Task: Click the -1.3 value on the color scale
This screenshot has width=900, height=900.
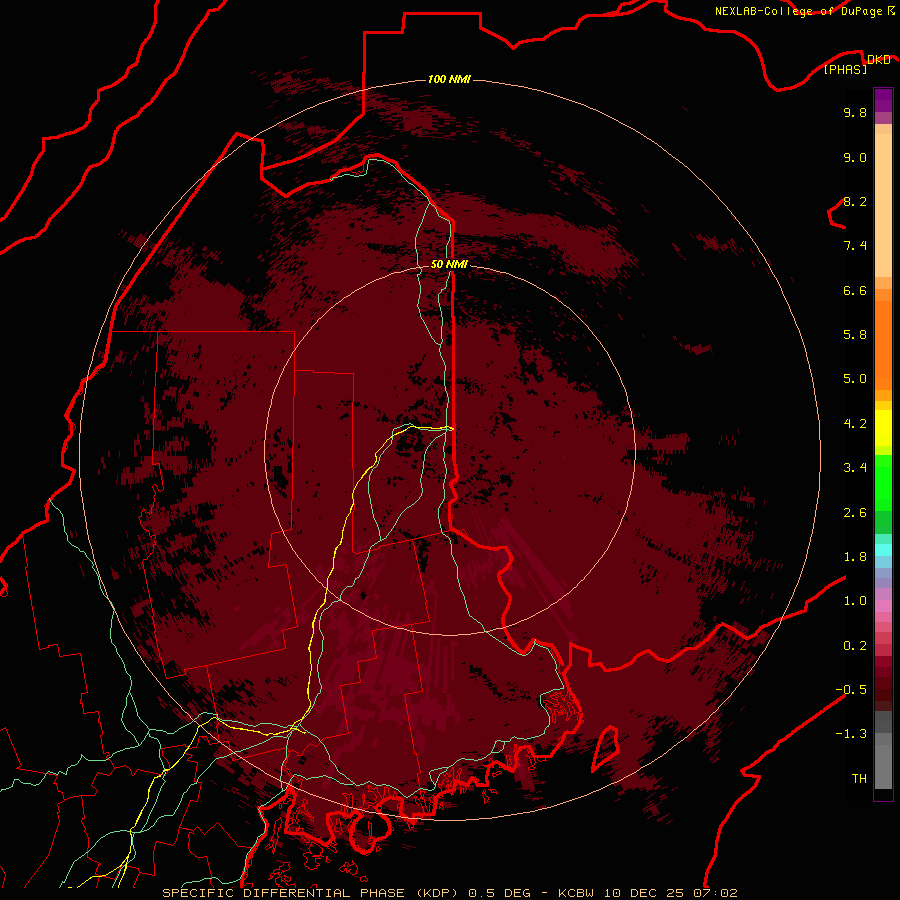Action: point(851,734)
